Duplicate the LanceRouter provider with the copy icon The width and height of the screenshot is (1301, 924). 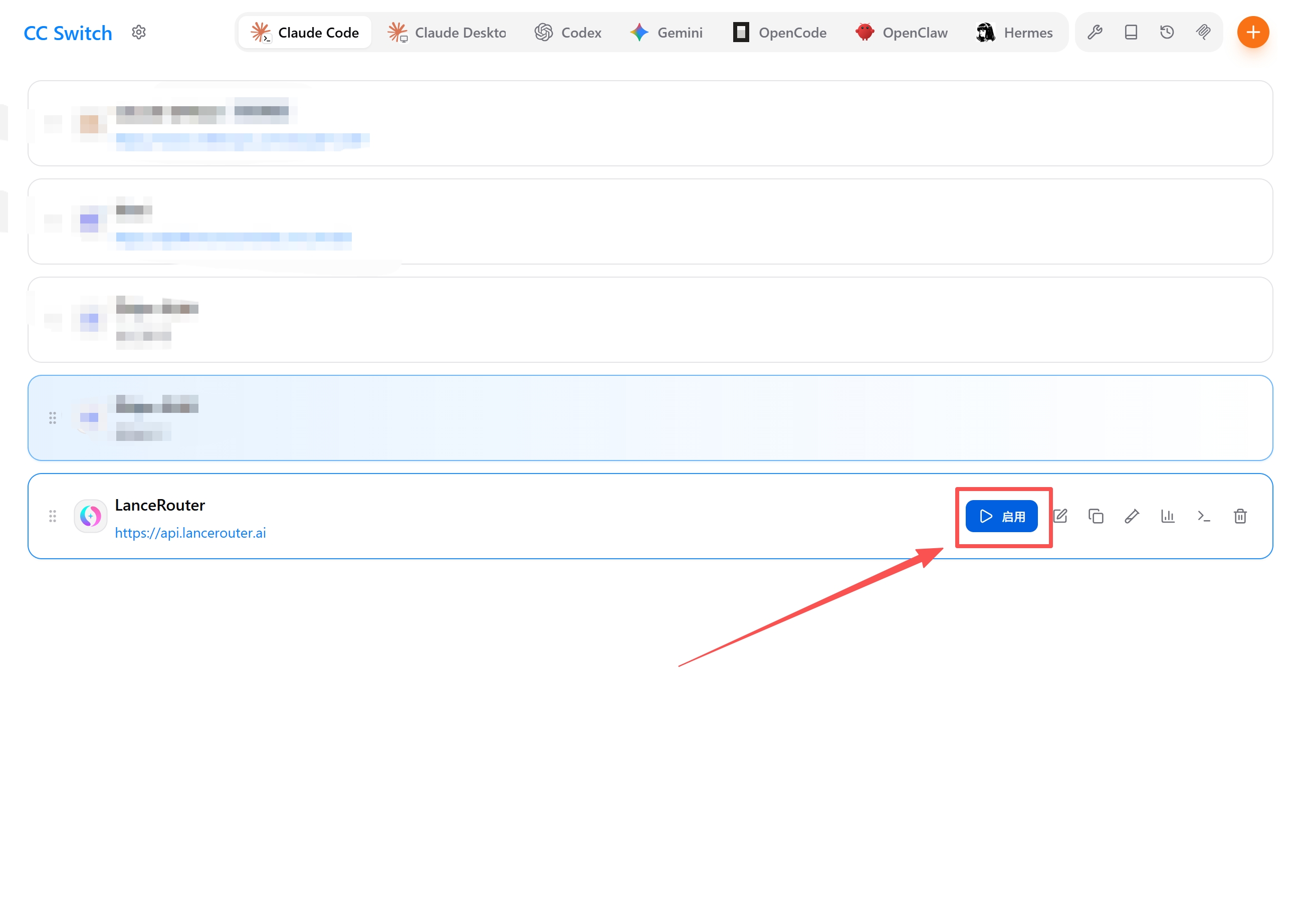[1096, 516]
